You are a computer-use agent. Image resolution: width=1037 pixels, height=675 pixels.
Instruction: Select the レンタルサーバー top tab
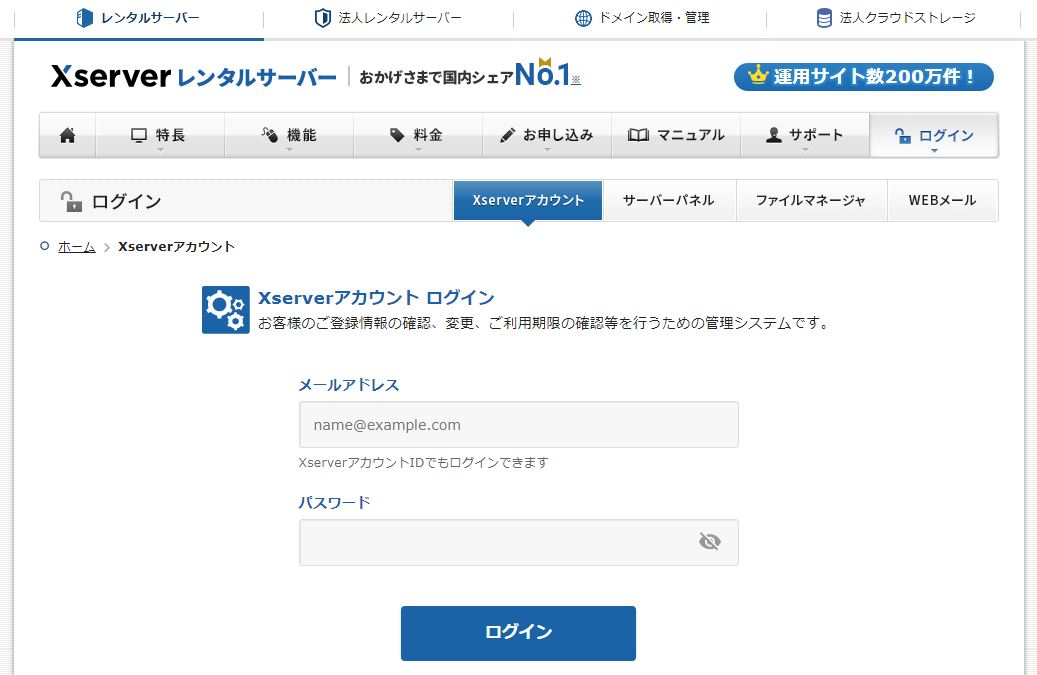point(138,19)
